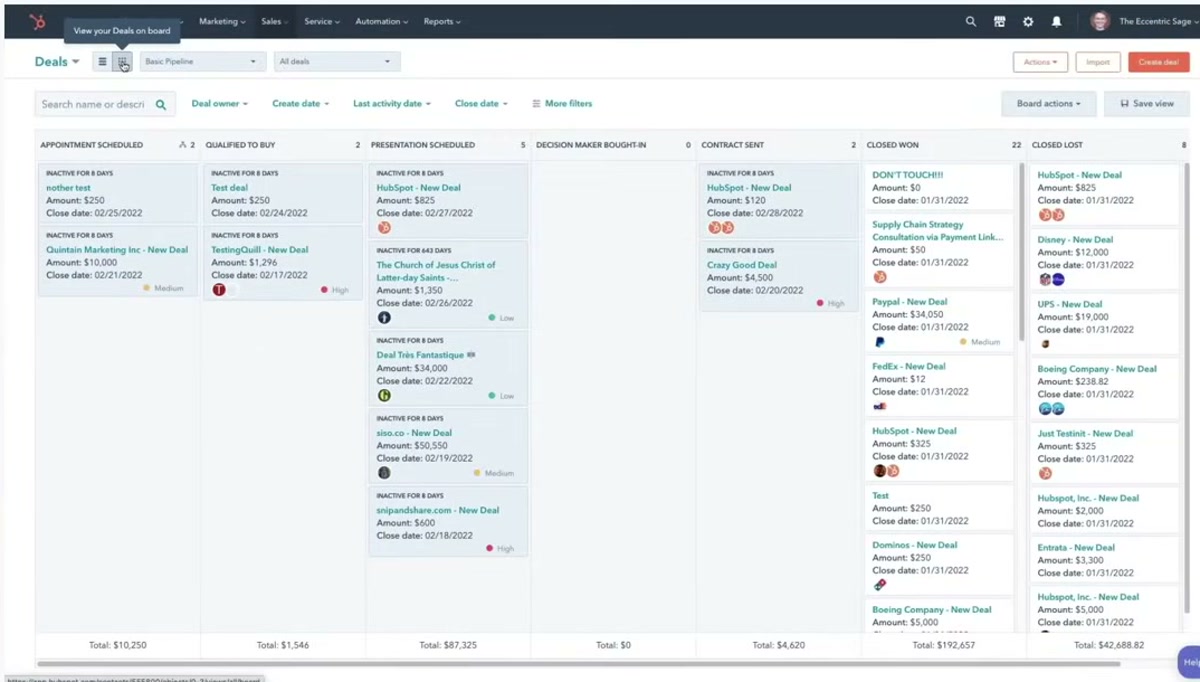Open the Board actions dropdown
Screen dimensions: 1200x682
pos(1049,104)
